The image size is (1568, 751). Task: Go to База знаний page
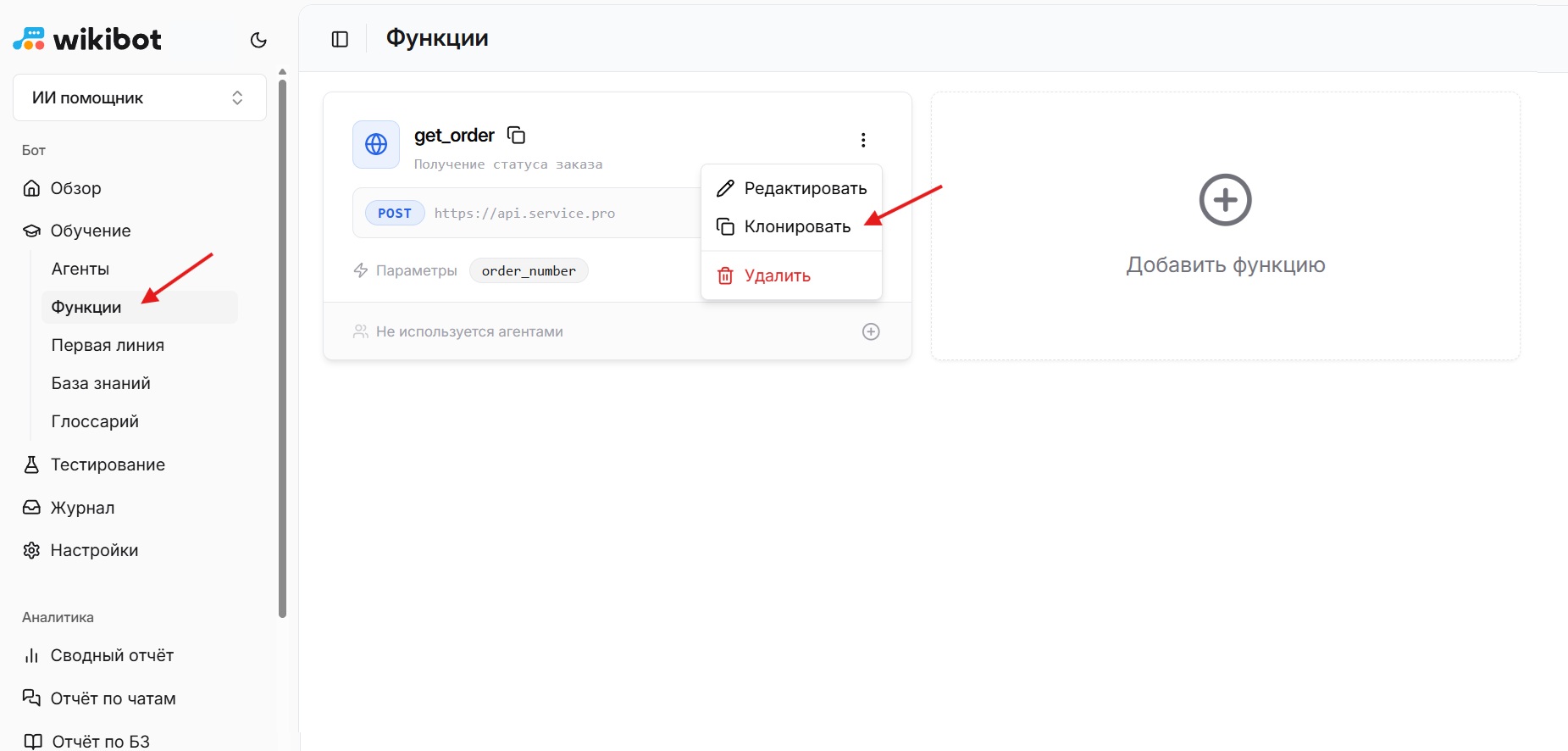(x=101, y=383)
